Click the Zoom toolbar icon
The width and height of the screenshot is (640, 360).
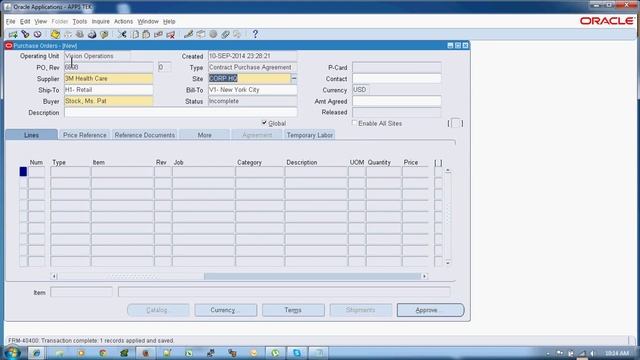[x=200, y=34]
